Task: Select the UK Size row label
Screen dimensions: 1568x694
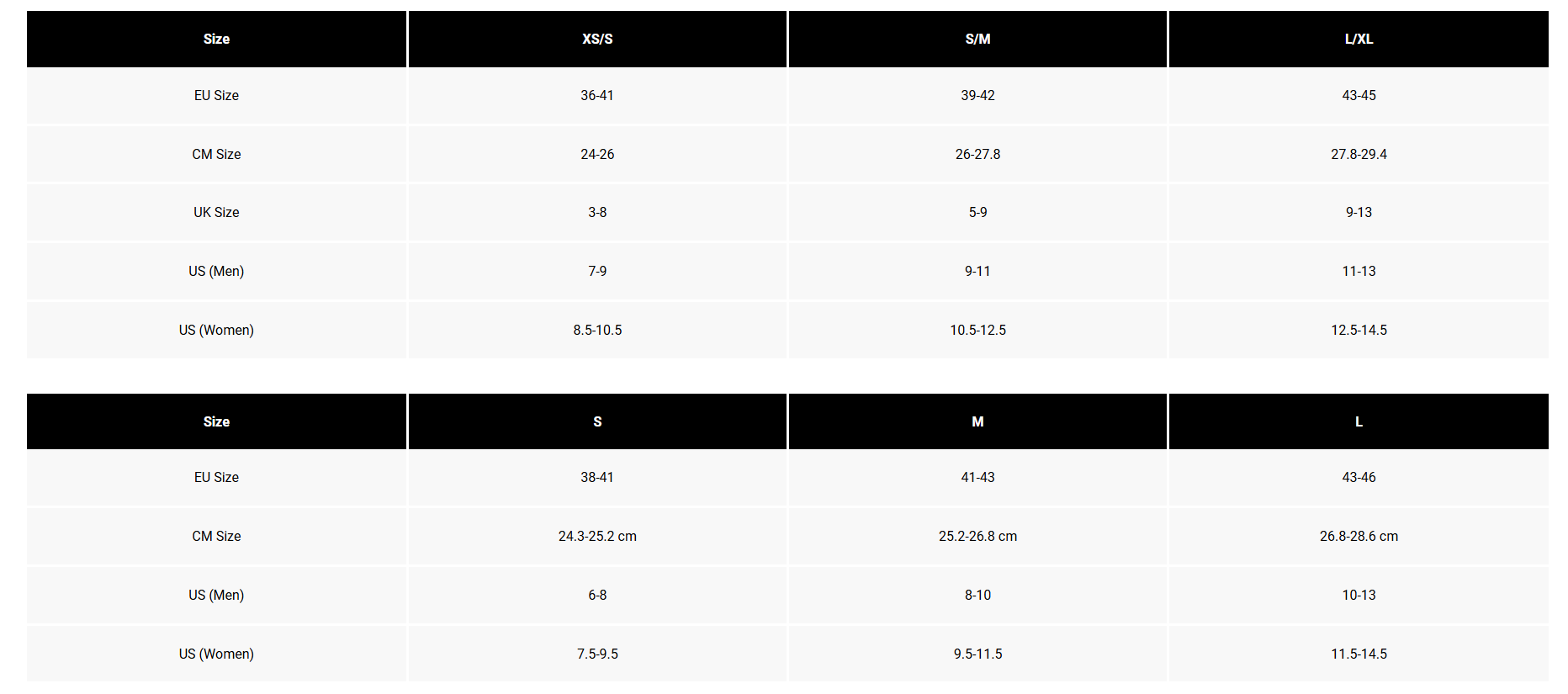Action: 216,212
